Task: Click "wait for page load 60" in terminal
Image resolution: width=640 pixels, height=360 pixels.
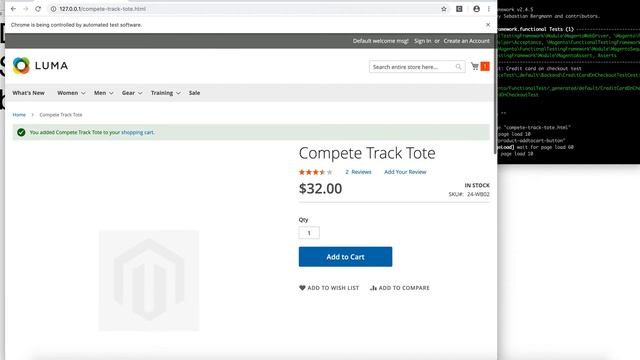Action: (x=545, y=147)
